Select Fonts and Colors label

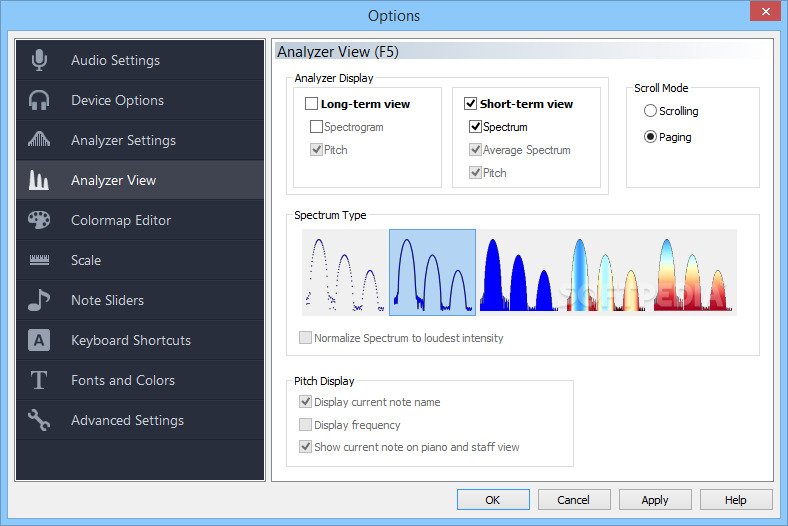pos(123,380)
